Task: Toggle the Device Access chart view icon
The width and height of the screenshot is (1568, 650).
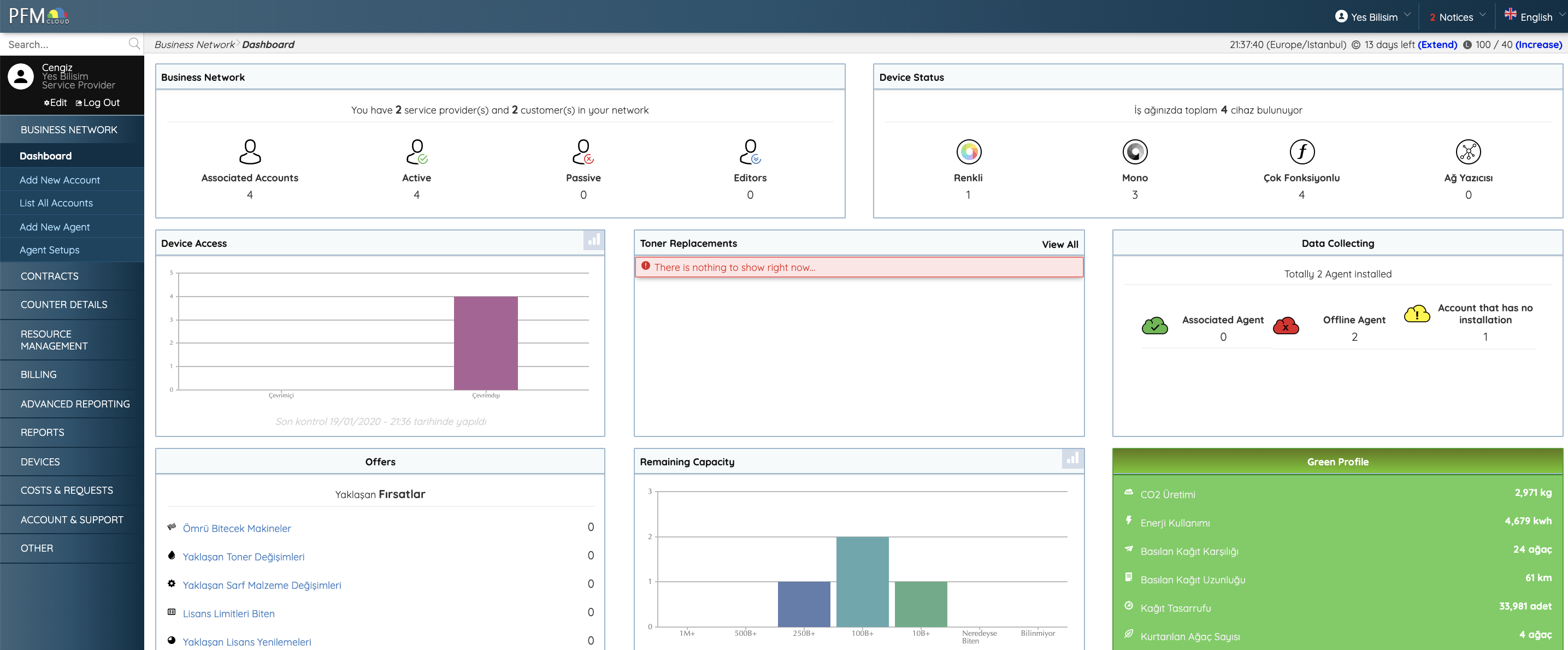Action: [593, 240]
